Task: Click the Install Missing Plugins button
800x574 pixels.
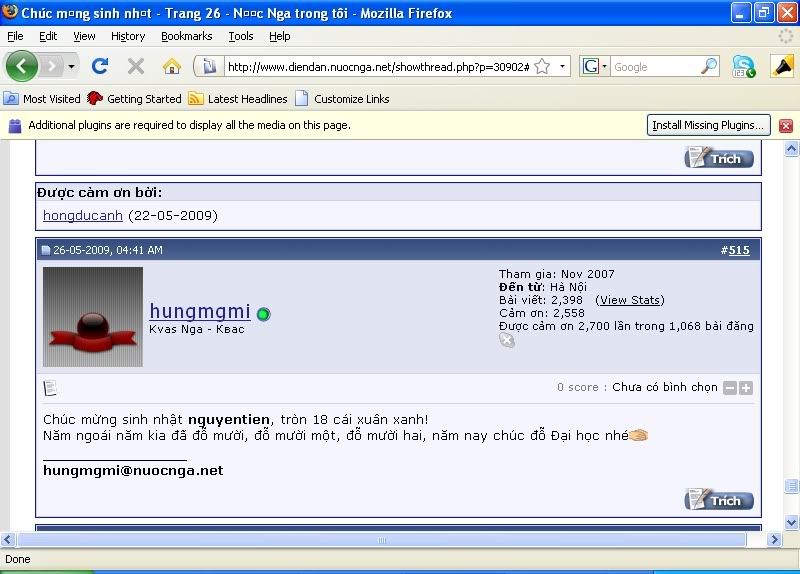Action: click(x=709, y=125)
